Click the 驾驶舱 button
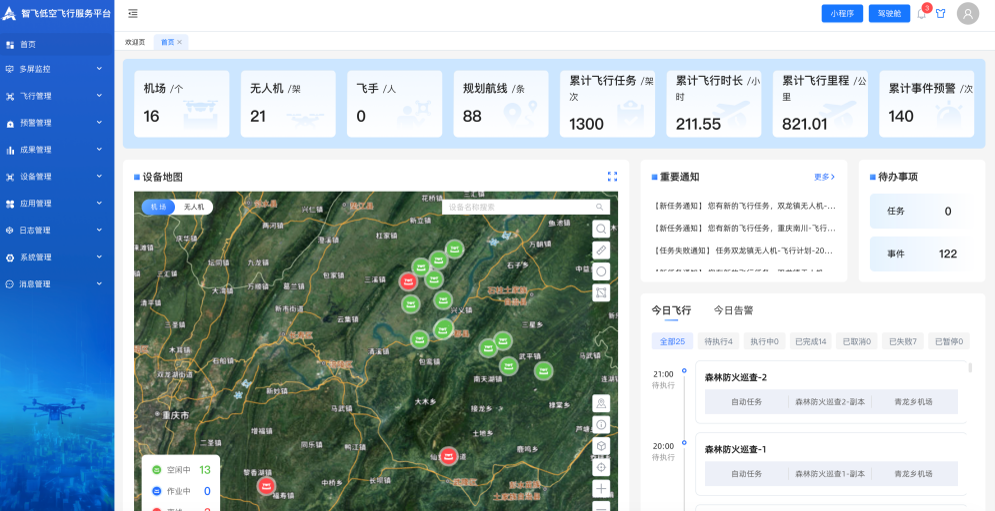 (x=889, y=13)
